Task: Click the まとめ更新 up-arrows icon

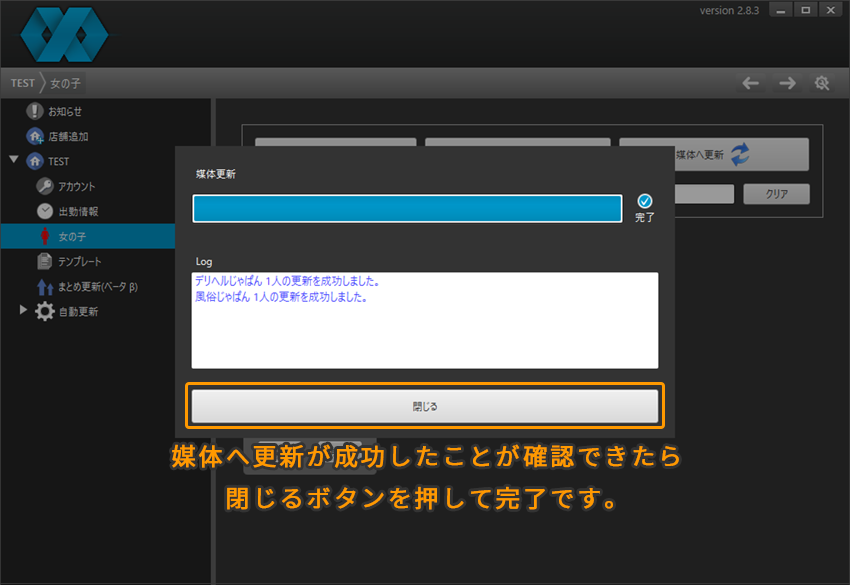Action: (44, 287)
